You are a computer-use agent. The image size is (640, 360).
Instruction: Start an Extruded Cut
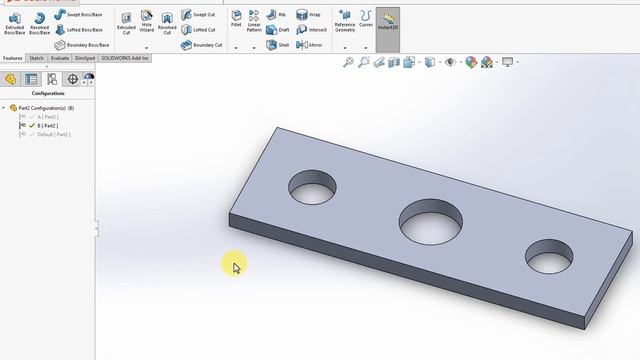(x=126, y=23)
